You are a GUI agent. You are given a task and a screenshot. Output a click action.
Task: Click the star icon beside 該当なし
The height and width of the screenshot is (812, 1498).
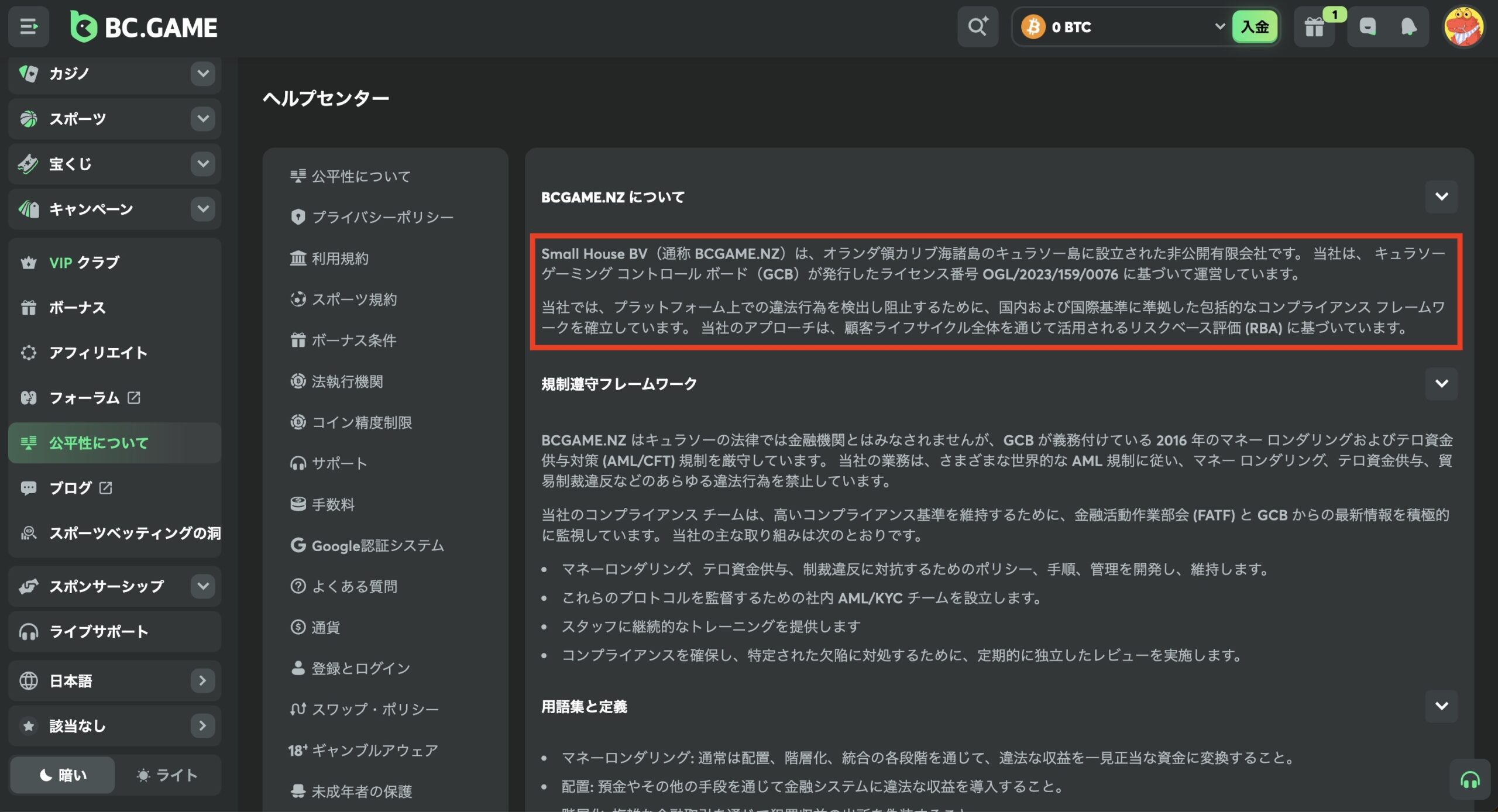click(x=28, y=726)
